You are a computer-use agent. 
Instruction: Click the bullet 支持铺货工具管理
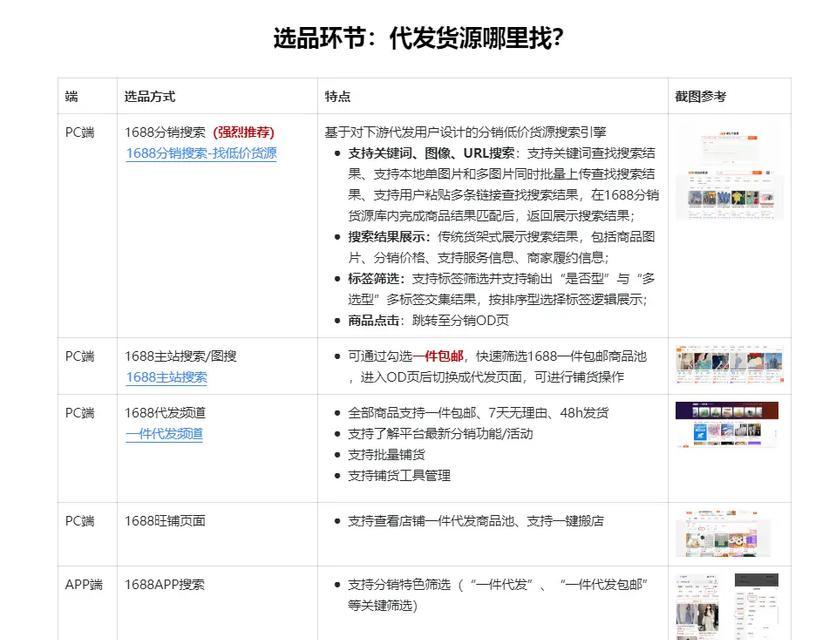[x=399, y=476]
